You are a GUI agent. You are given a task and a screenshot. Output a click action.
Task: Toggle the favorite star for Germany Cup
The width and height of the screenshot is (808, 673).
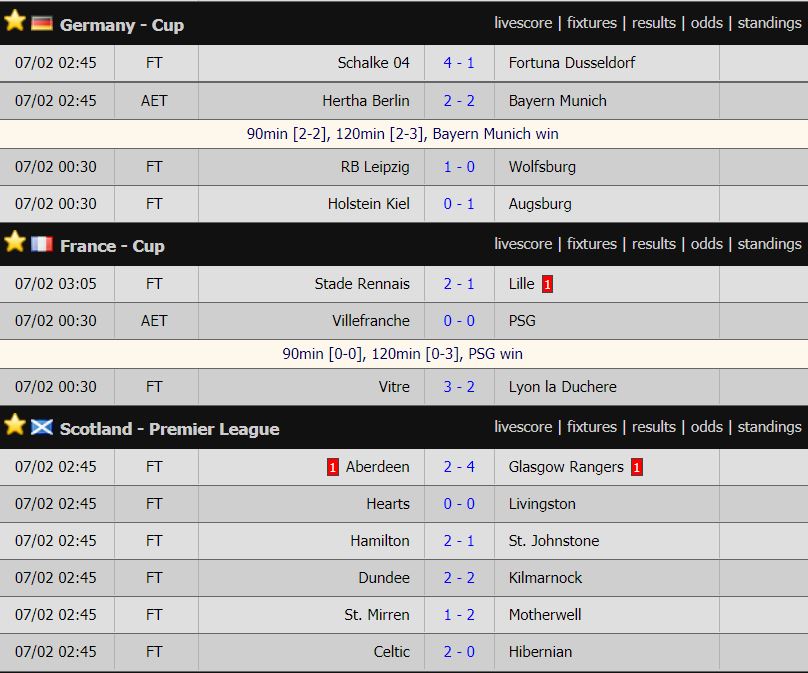14,21
